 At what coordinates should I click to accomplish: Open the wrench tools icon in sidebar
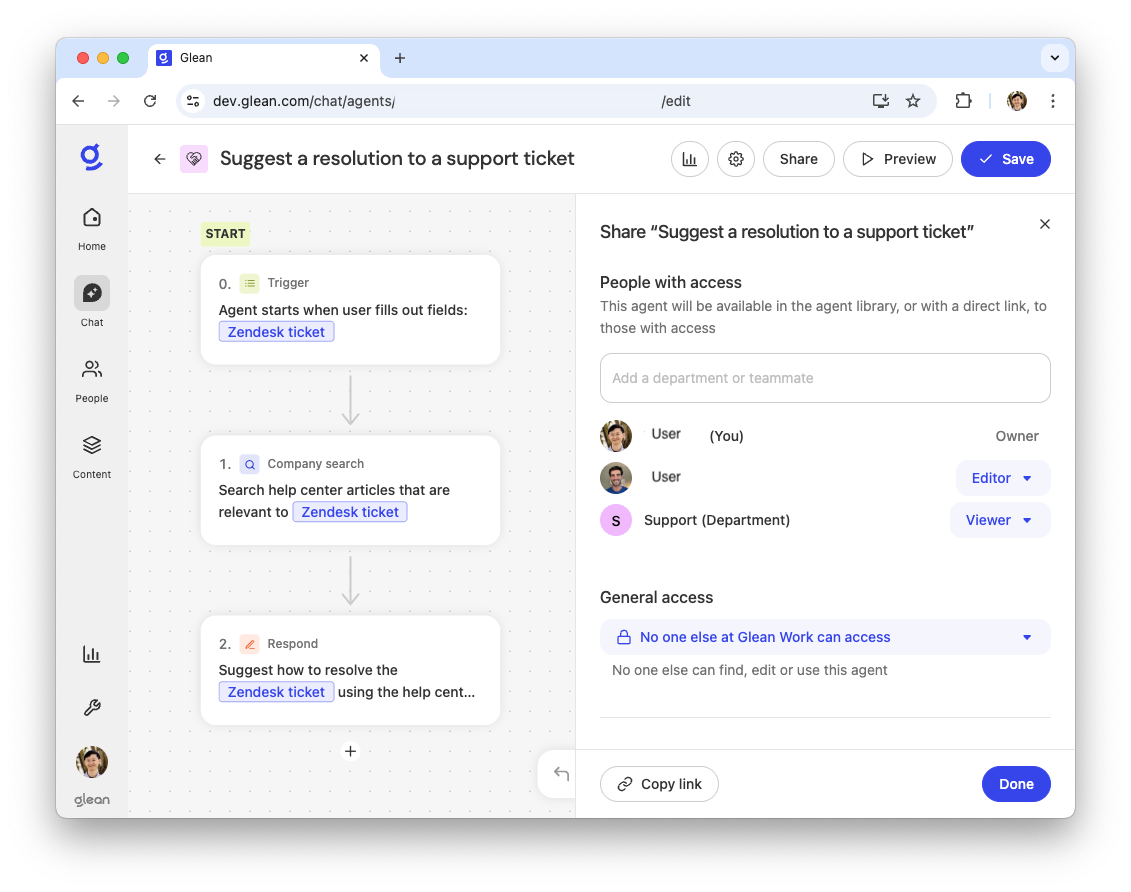[92, 708]
